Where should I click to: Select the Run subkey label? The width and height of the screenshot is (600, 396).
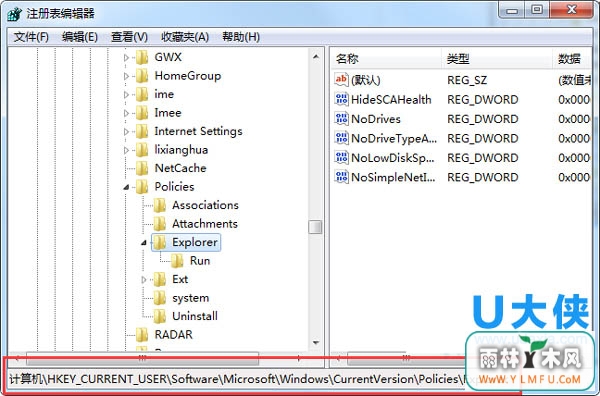tap(200, 261)
